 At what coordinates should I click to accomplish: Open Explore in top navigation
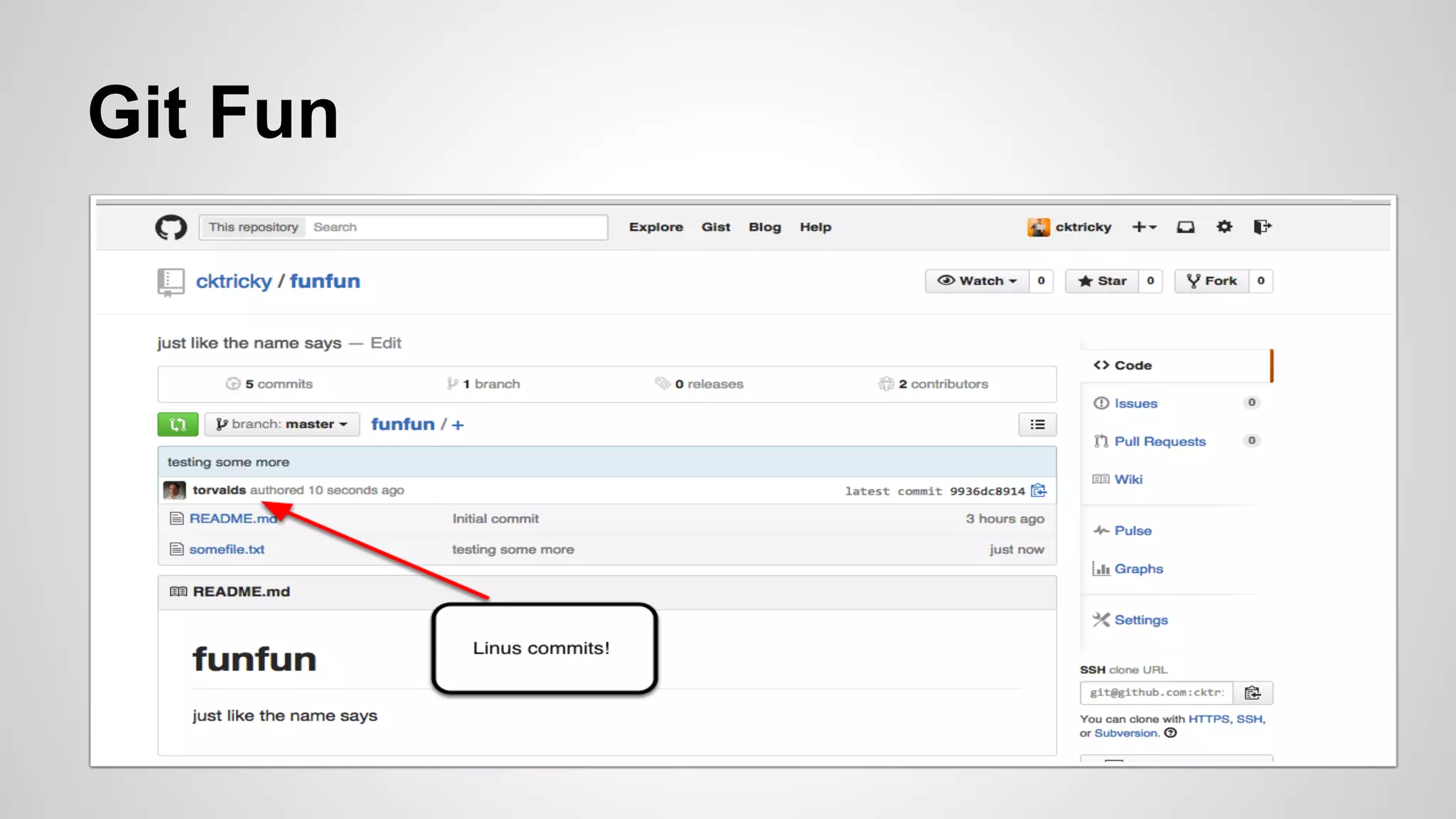point(655,227)
